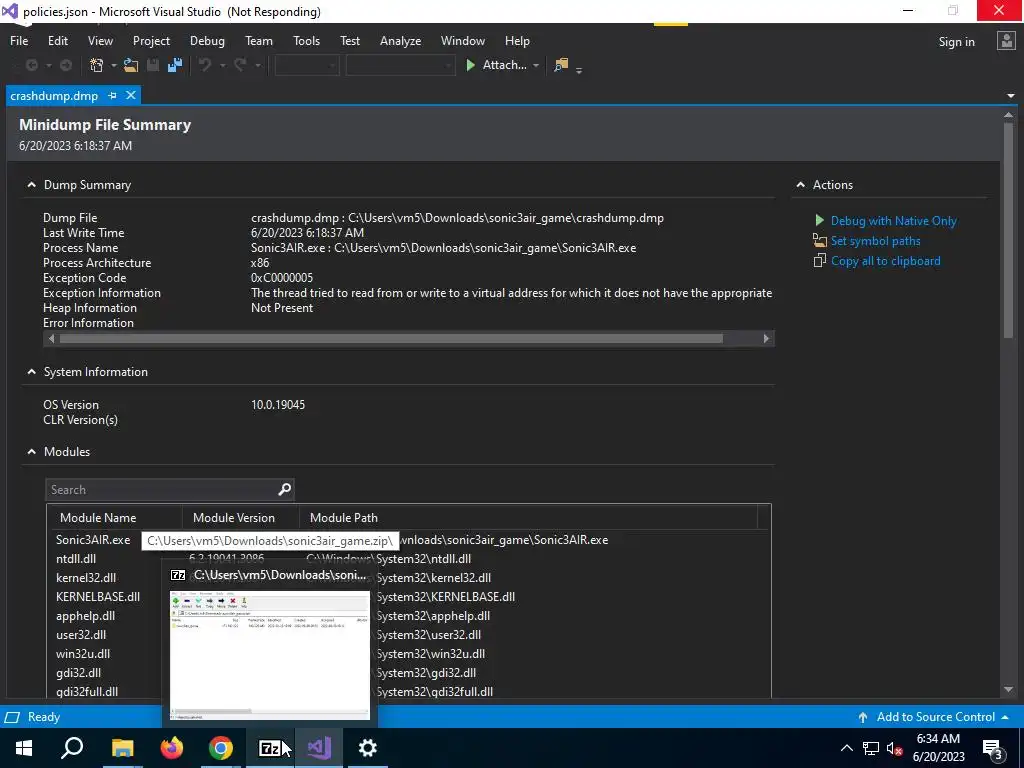Click the Sign in link

tap(956, 41)
